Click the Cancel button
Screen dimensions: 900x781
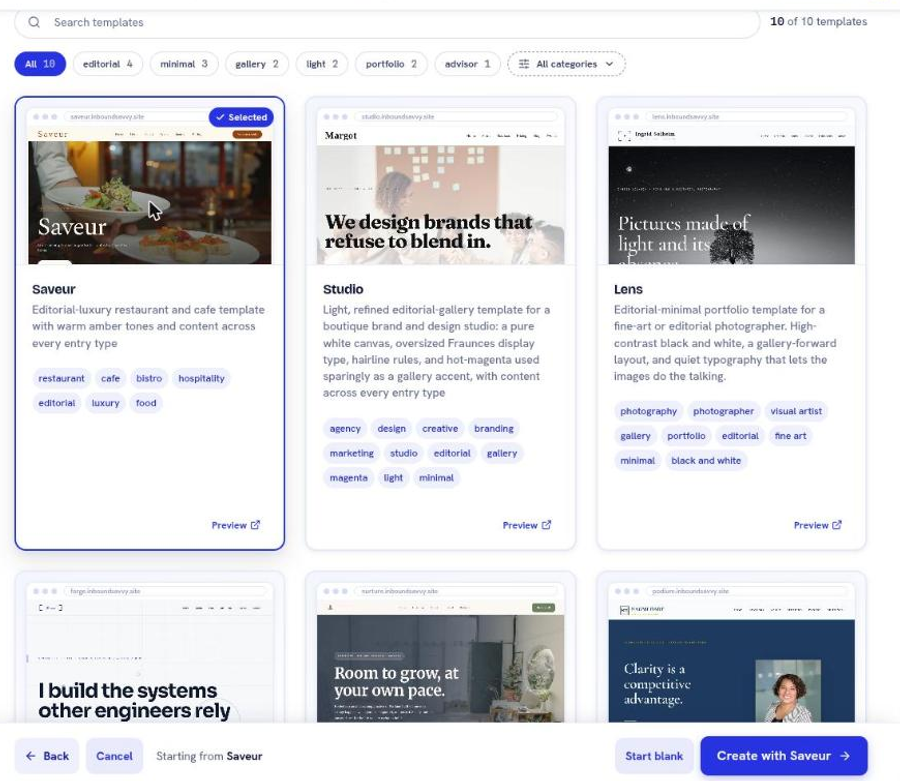tap(114, 756)
